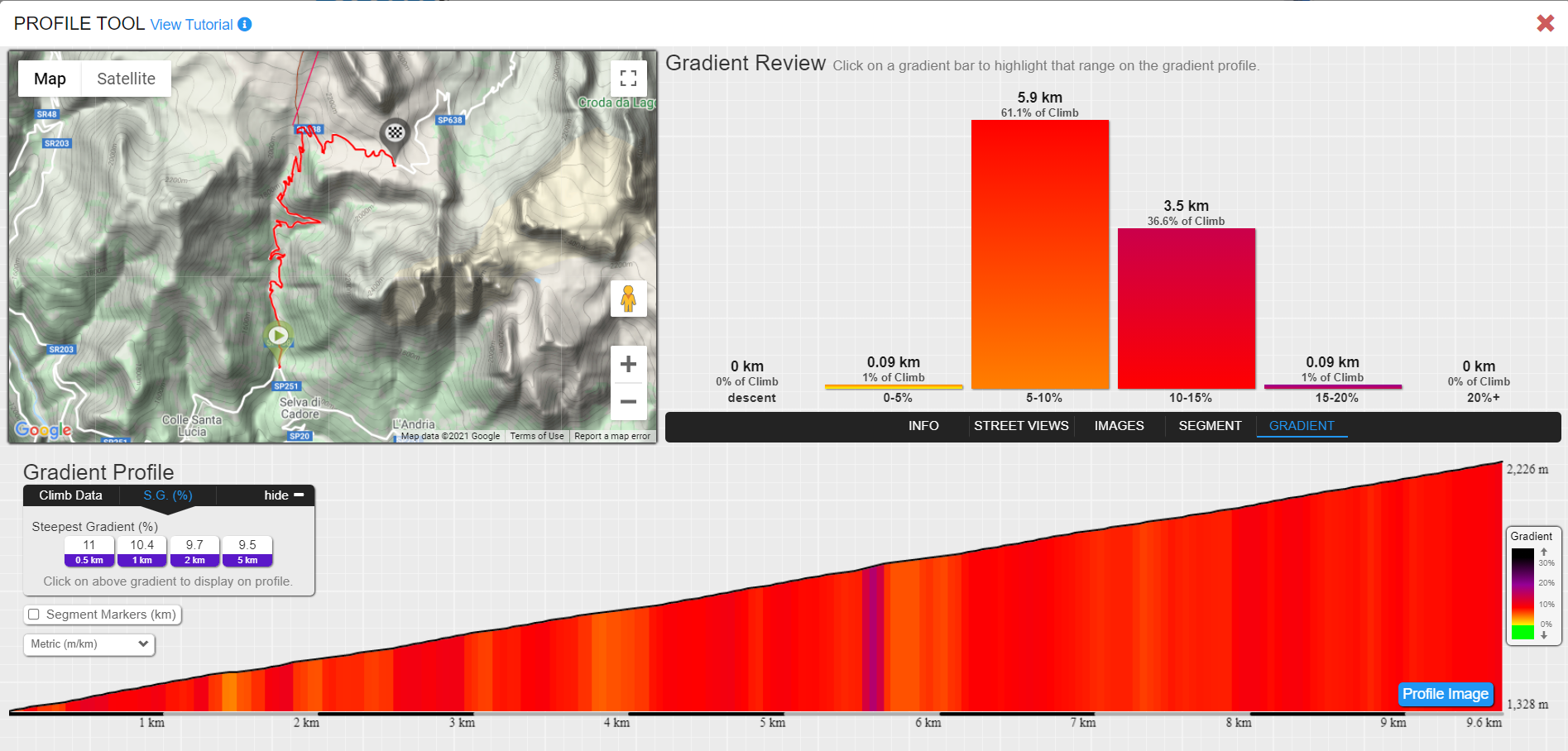Click the Selva di Cadore map label
The height and width of the screenshot is (751, 1568).
[x=300, y=408]
